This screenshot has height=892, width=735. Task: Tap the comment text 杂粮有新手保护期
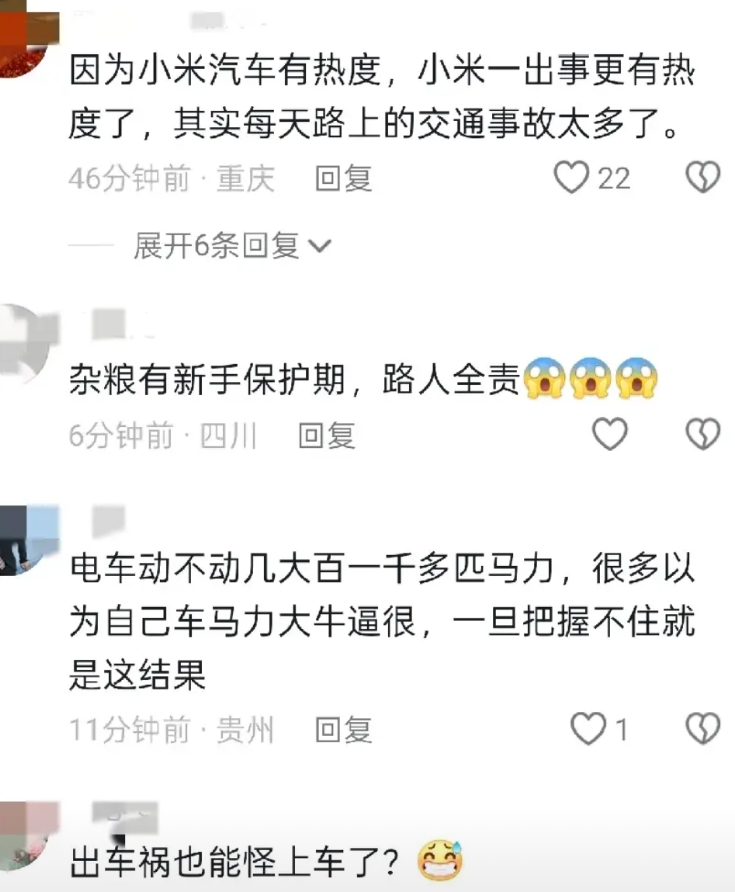(x=294, y=379)
